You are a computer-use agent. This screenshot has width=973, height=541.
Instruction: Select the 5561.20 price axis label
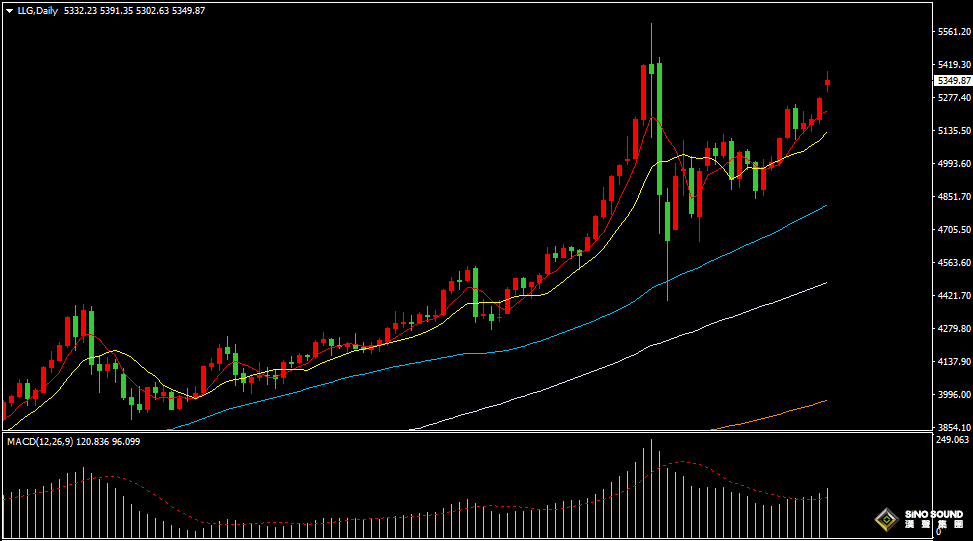[x=954, y=32]
